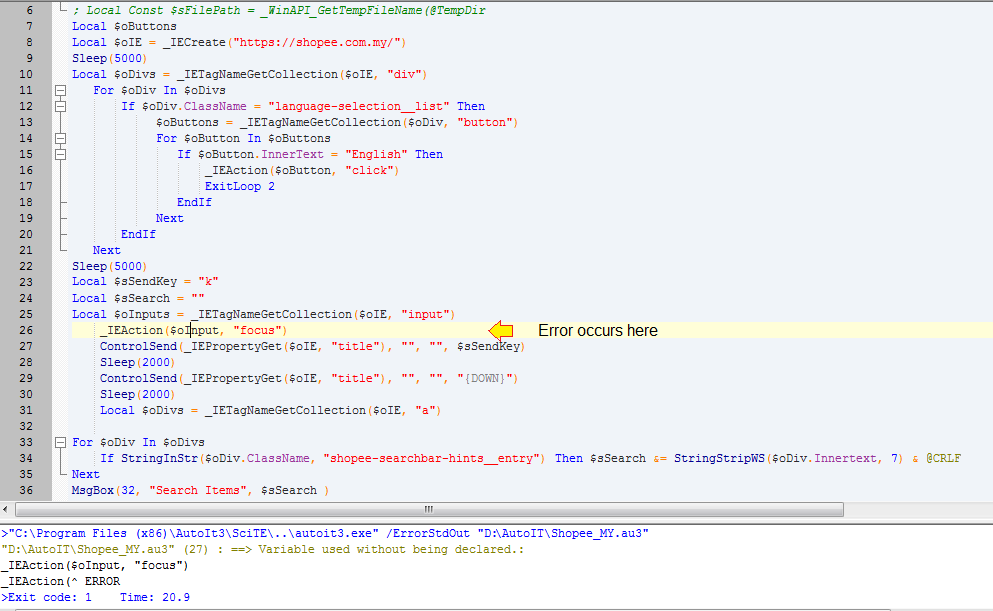Collapse the If block fold at line 12

[x=60, y=106]
